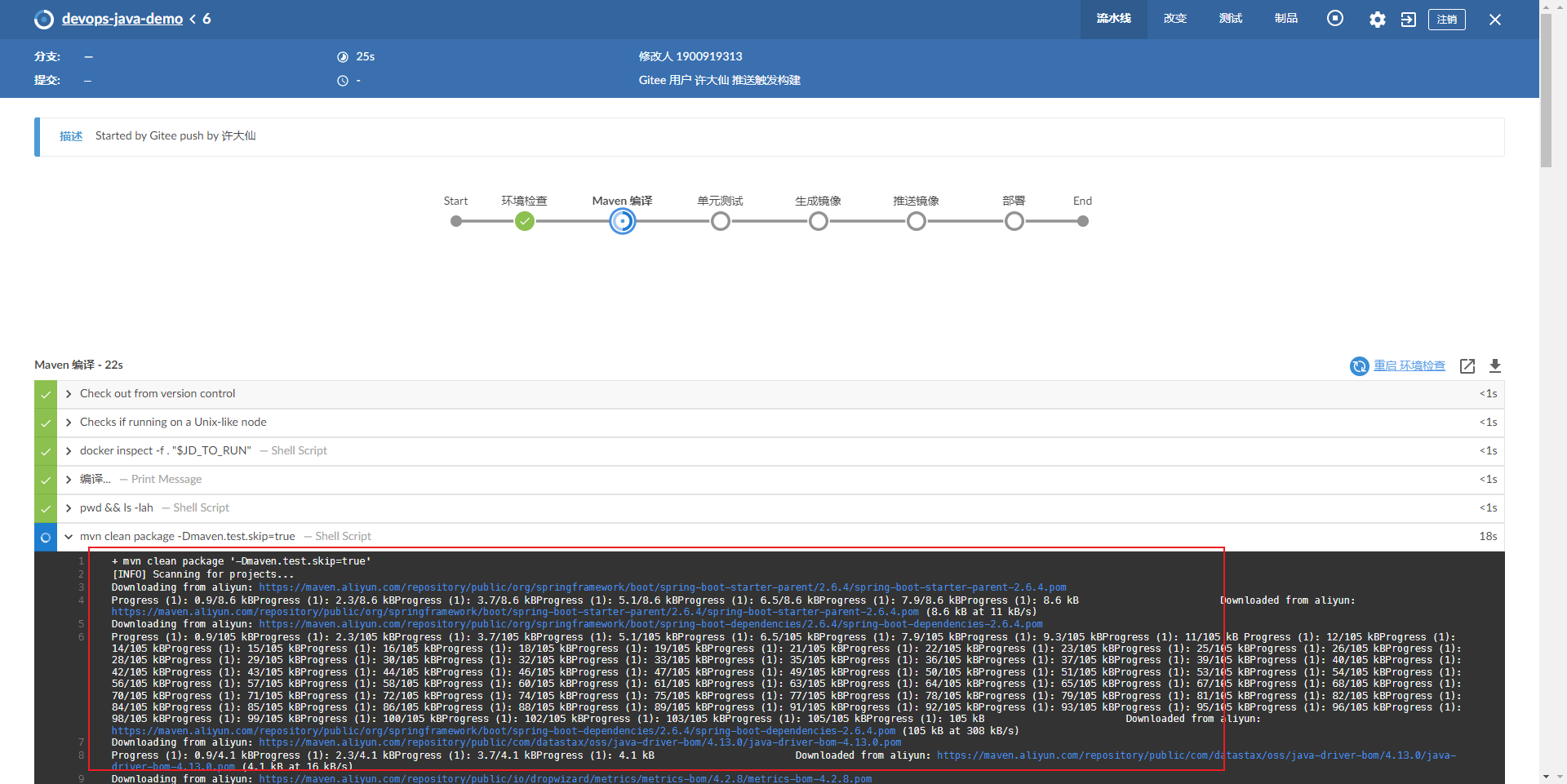Click the restart 环境检查 stage icon

[1359, 366]
